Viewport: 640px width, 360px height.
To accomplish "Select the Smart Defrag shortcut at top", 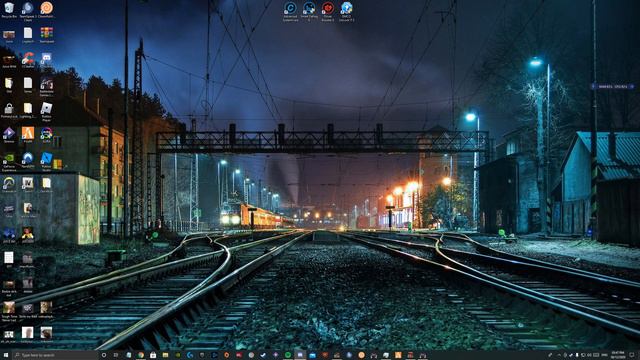I will pyautogui.click(x=309, y=11).
